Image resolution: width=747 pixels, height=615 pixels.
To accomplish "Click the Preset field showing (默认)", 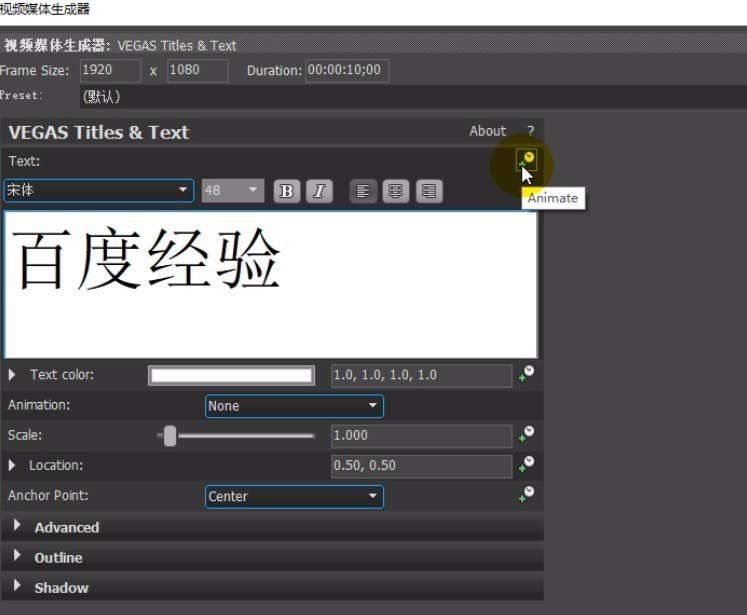I will (413, 97).
